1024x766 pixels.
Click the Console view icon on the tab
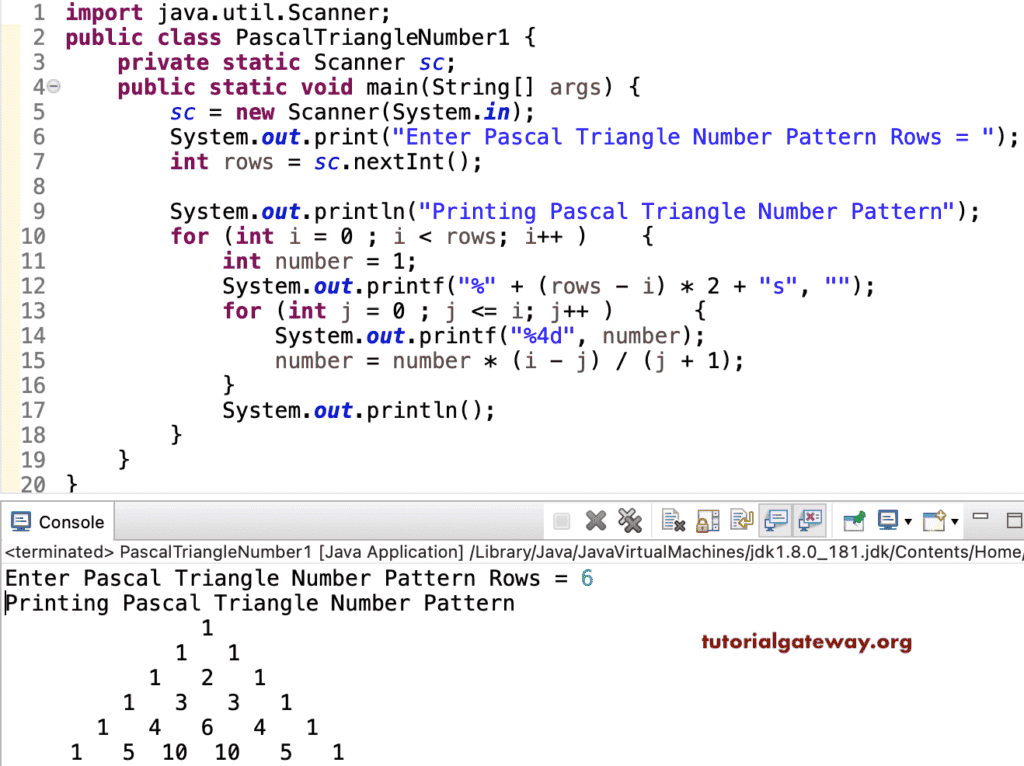pyautogui.click(x=20, y=521)
